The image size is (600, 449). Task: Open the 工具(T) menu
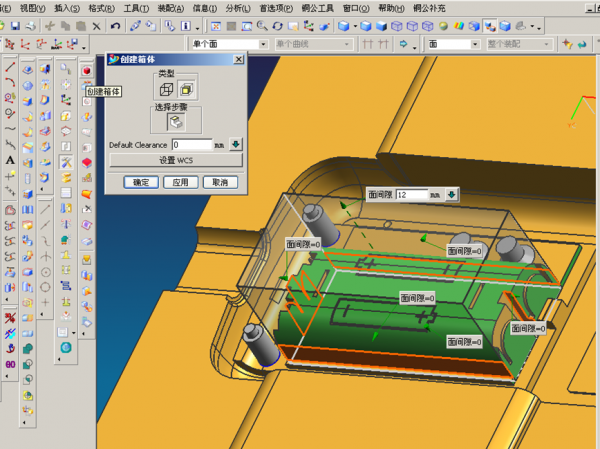[x=136, y=8]
